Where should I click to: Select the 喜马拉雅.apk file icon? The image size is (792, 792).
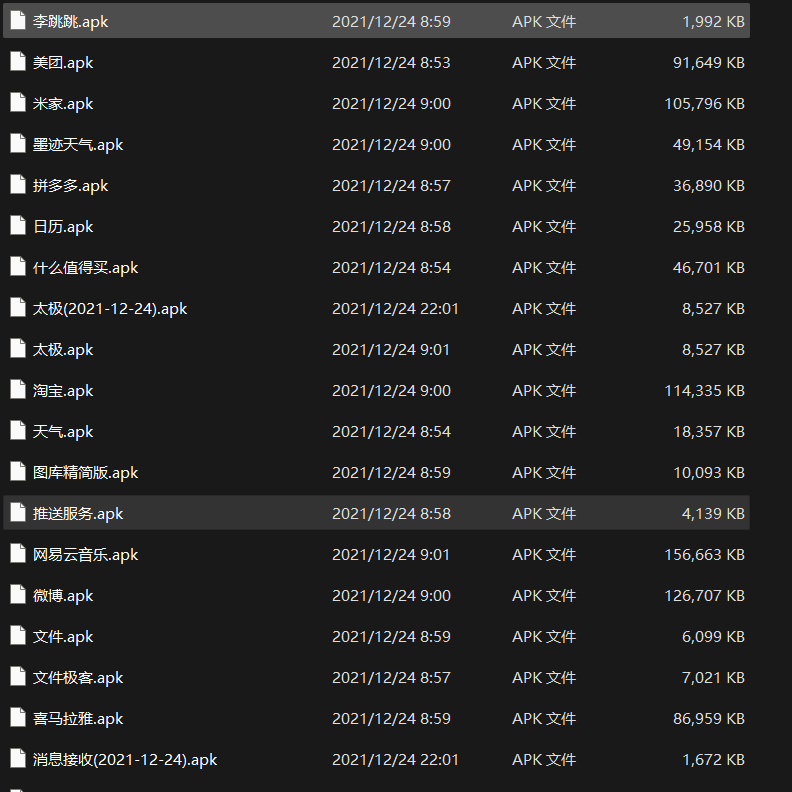tap(17, 718)
